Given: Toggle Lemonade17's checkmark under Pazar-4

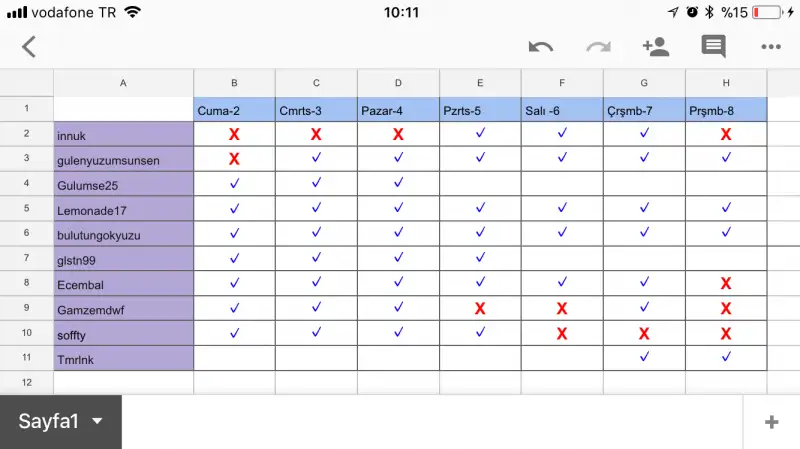Looking at the screenshot, I should tap(398, 208).
